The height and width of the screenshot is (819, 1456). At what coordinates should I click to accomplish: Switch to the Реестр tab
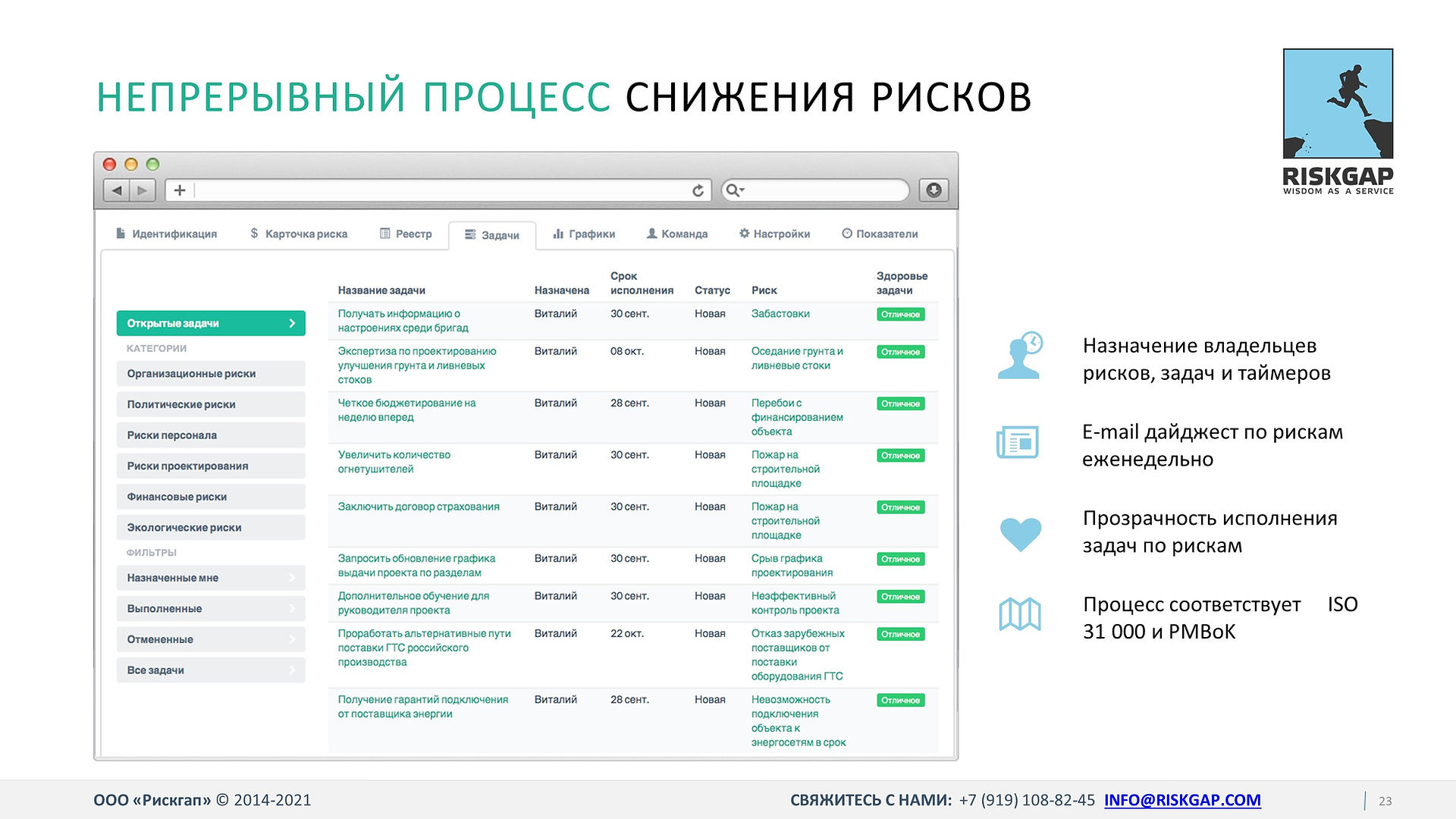406,234
